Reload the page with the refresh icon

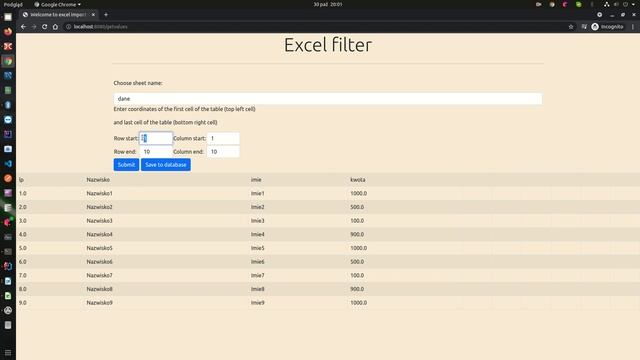44,27
